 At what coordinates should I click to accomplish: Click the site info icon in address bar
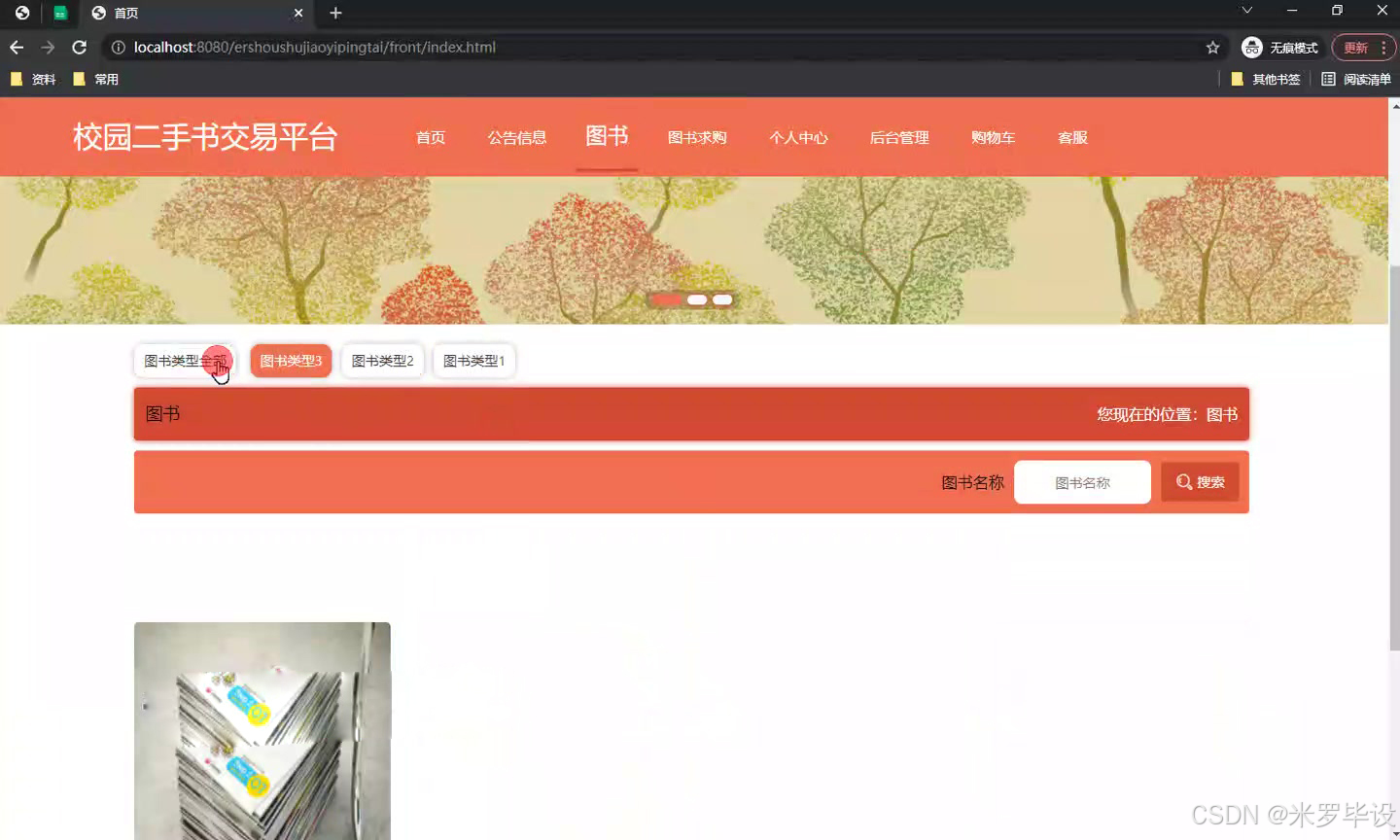[x=118, y=47]
